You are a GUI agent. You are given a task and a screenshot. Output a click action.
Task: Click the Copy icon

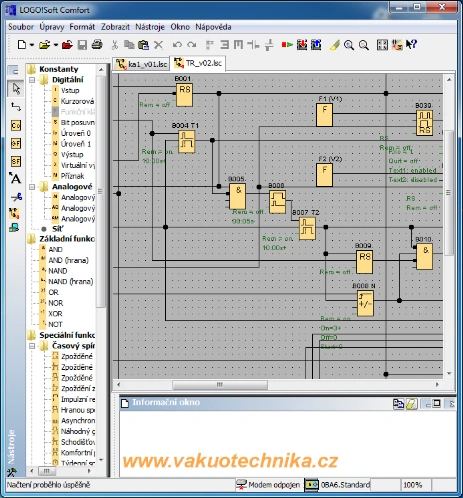point(129,45)
